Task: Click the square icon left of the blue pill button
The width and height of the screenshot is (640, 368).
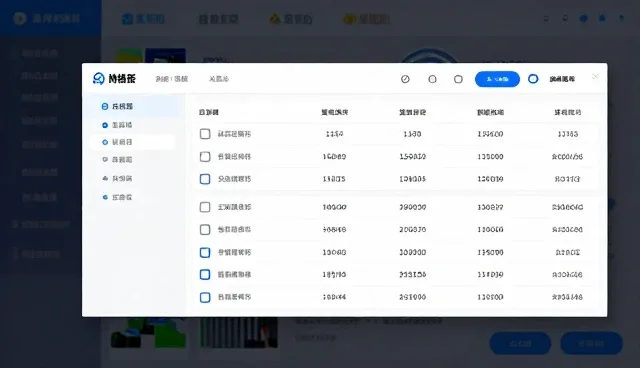Action: 458,79
